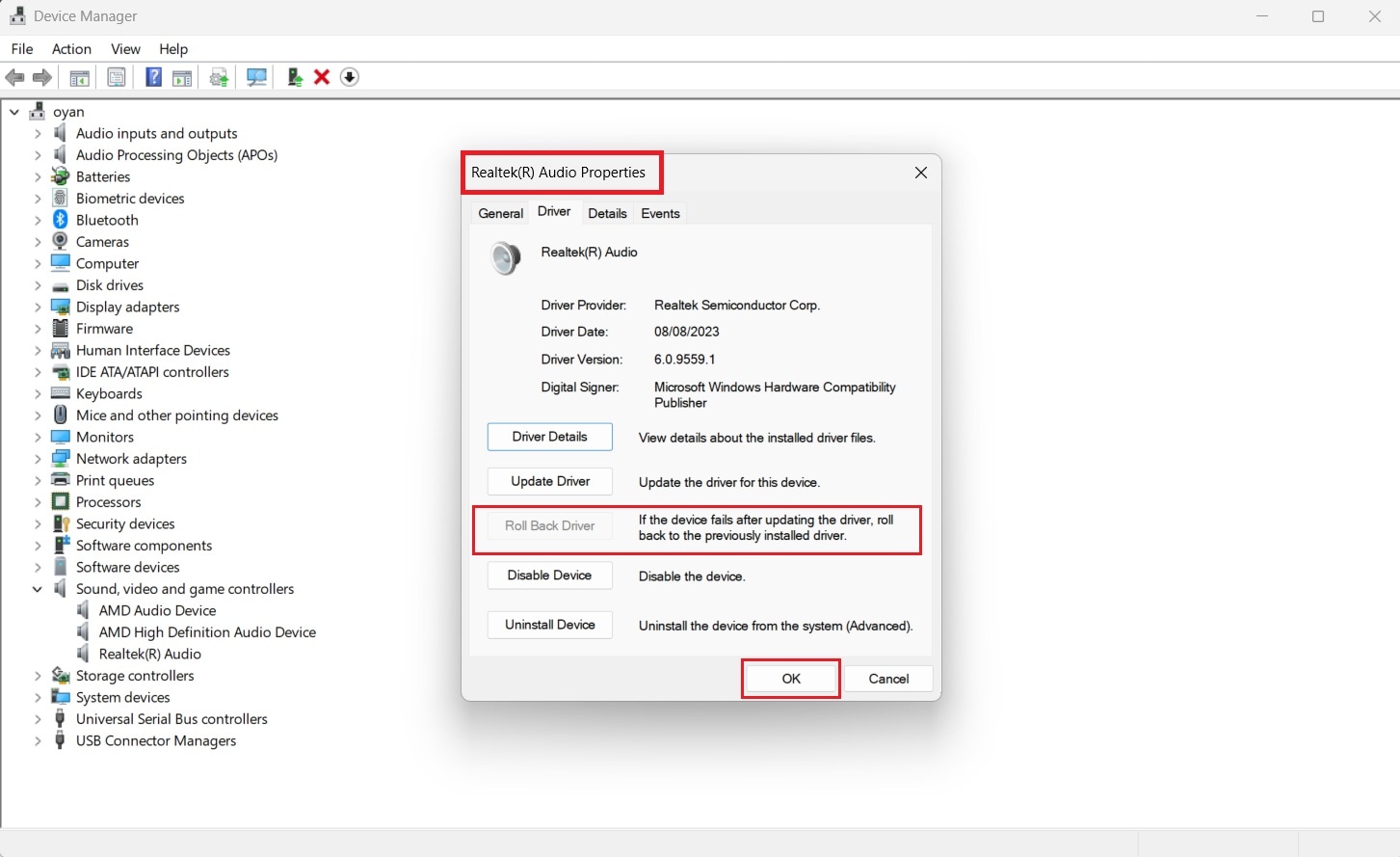Click the Biometric devices fingerprint icon
1400x857 pixels.
pyautogui.click(x=61, y=199)
